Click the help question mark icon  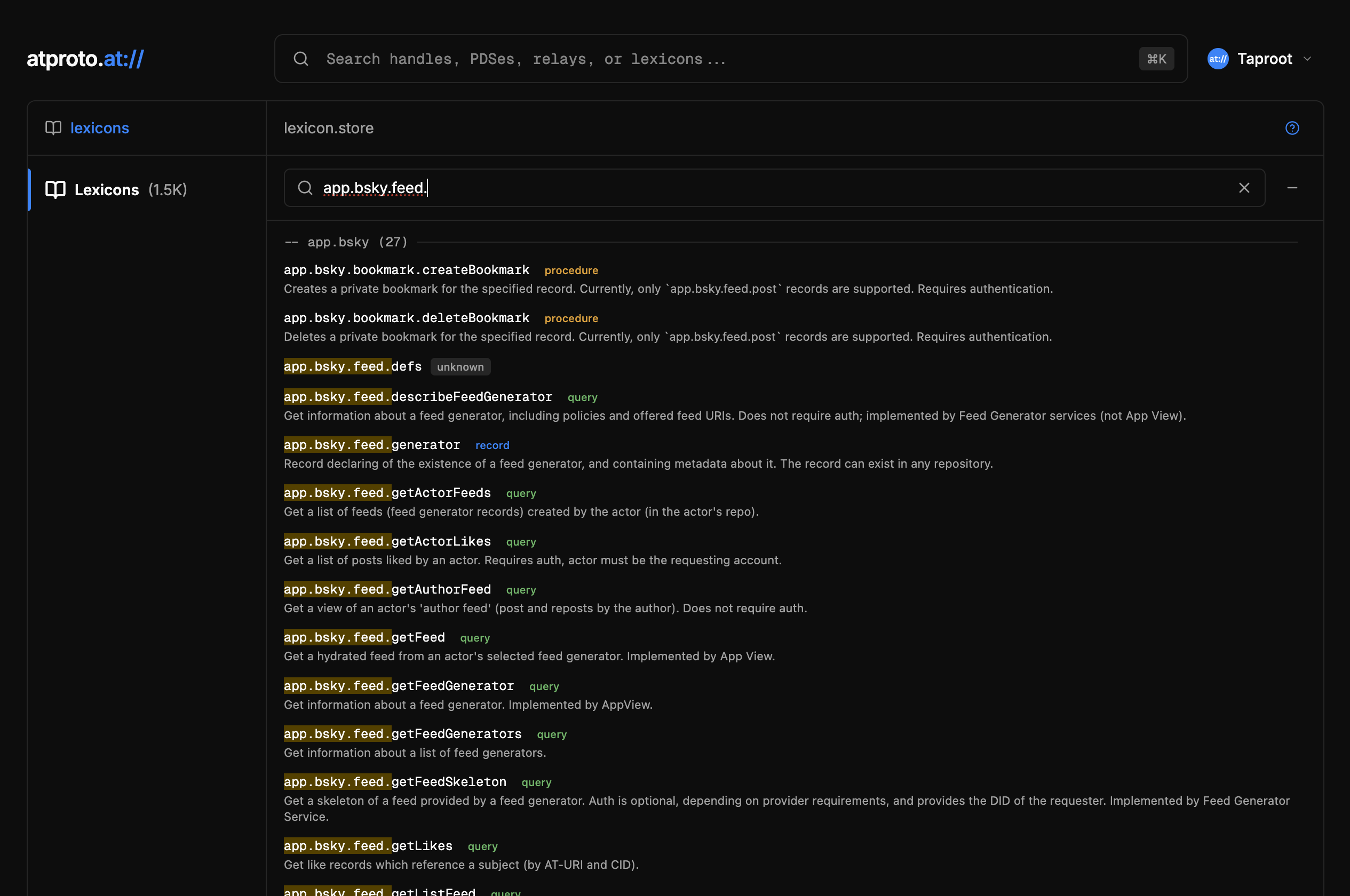point(1292,128)
